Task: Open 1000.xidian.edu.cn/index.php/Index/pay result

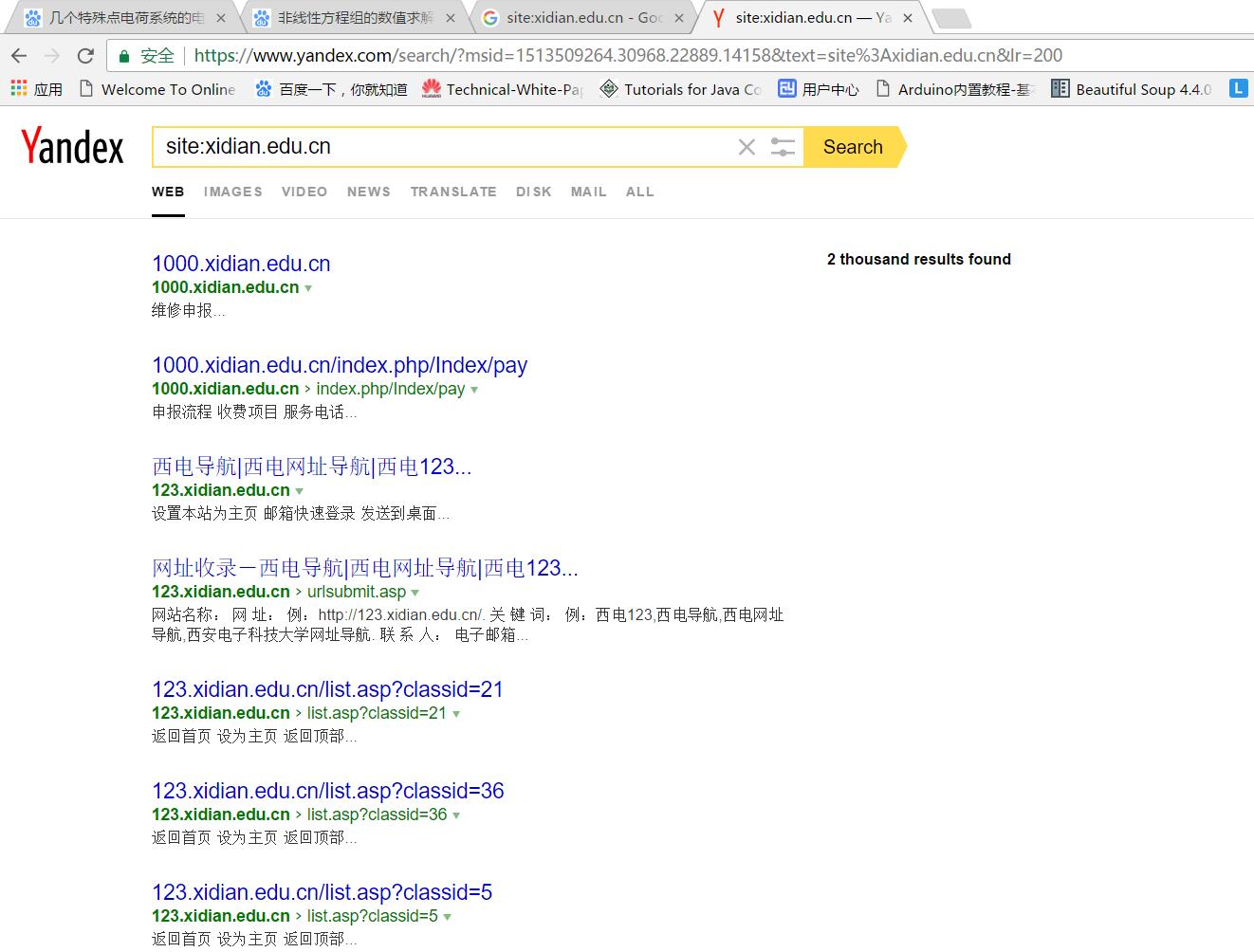Action: click(x=340, y=365)
